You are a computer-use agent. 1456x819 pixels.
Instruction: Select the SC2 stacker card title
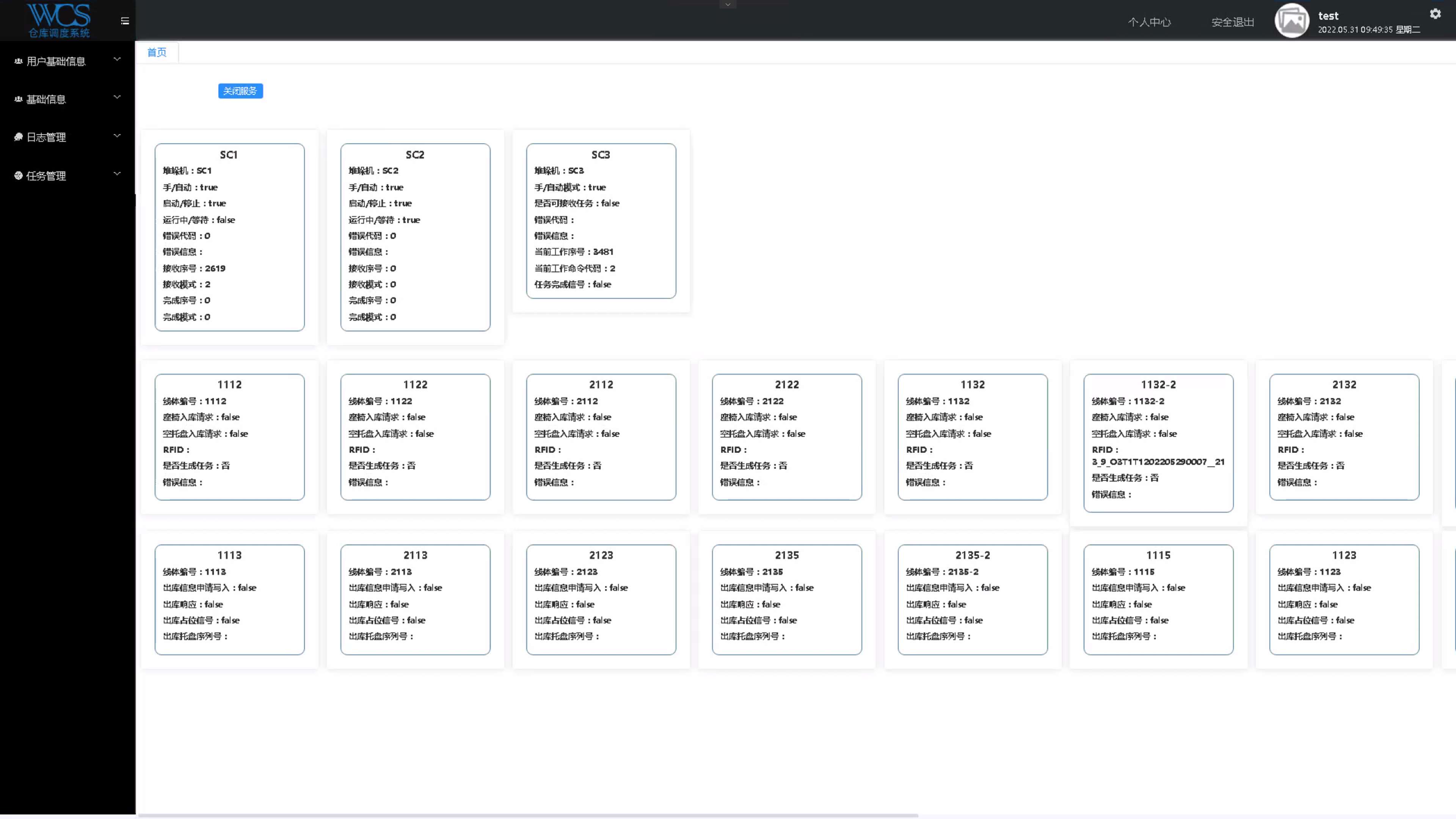coord(415,155)
